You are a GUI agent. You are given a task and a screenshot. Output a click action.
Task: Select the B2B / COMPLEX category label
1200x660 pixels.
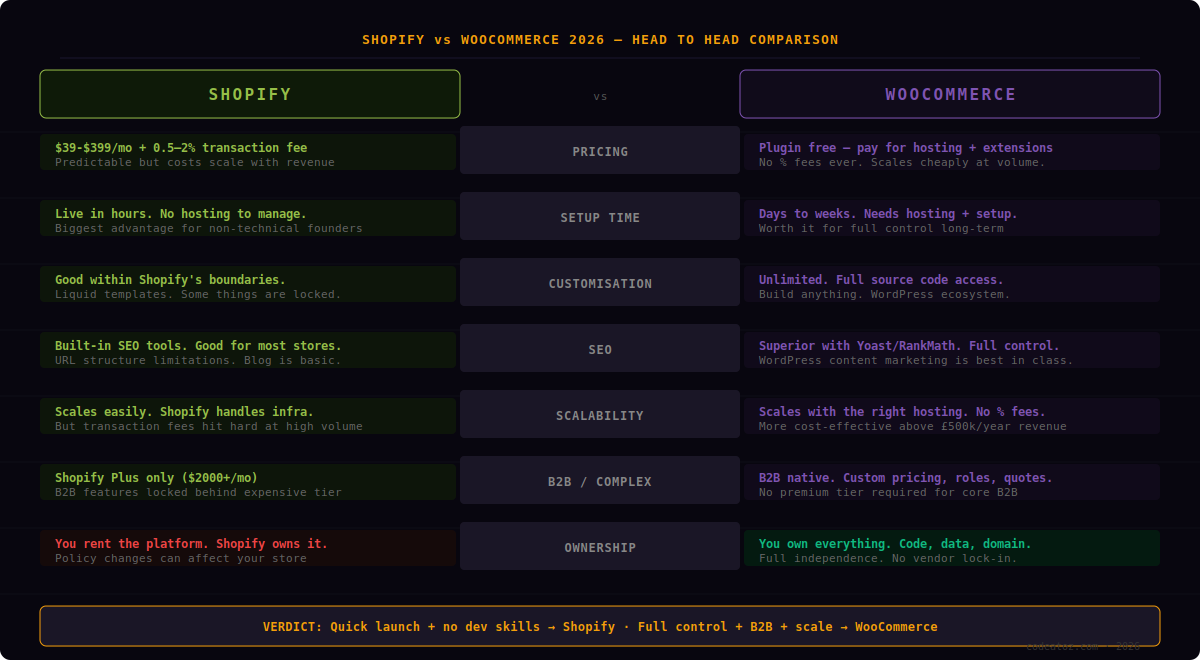[600, 482]
